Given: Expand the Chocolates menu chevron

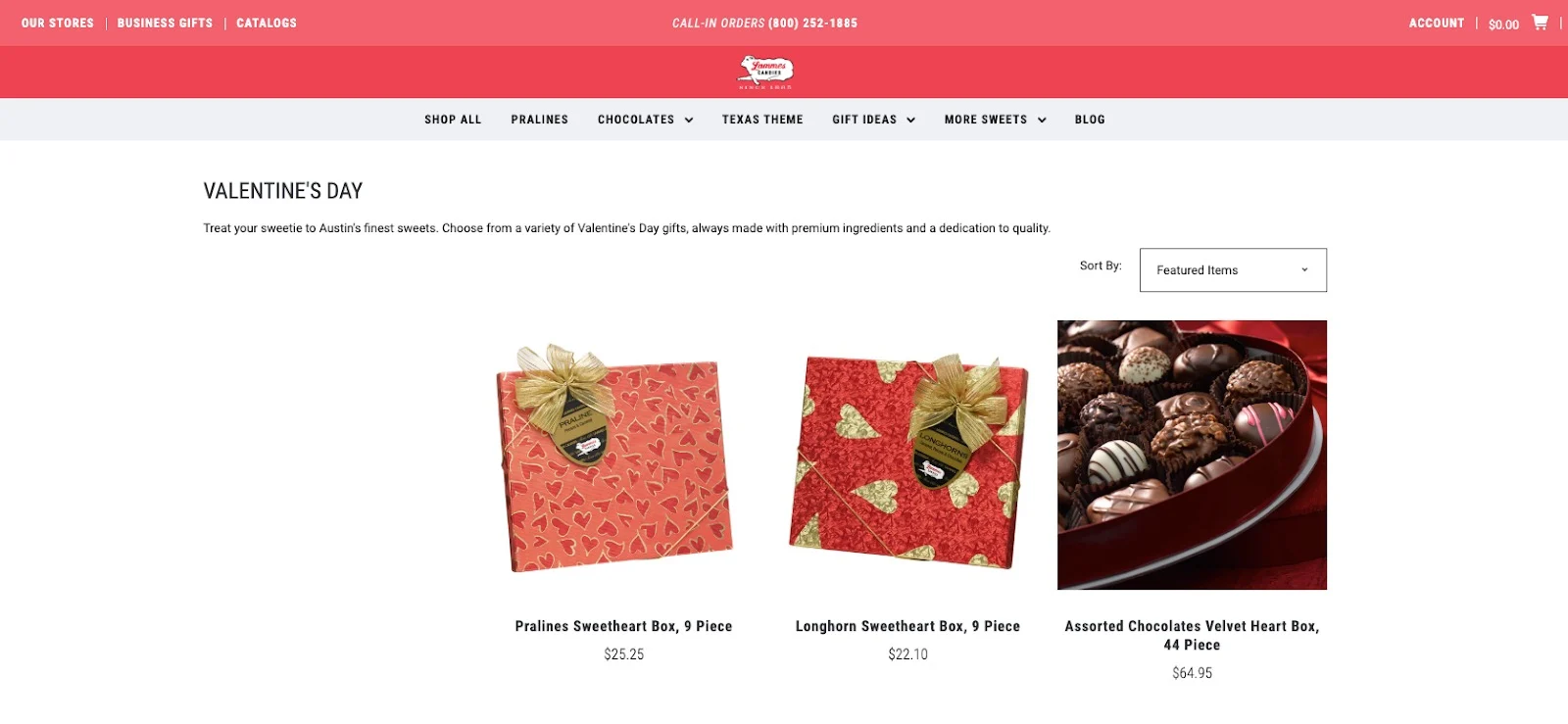Looking at the screenshot, I should tap(689, 121).
